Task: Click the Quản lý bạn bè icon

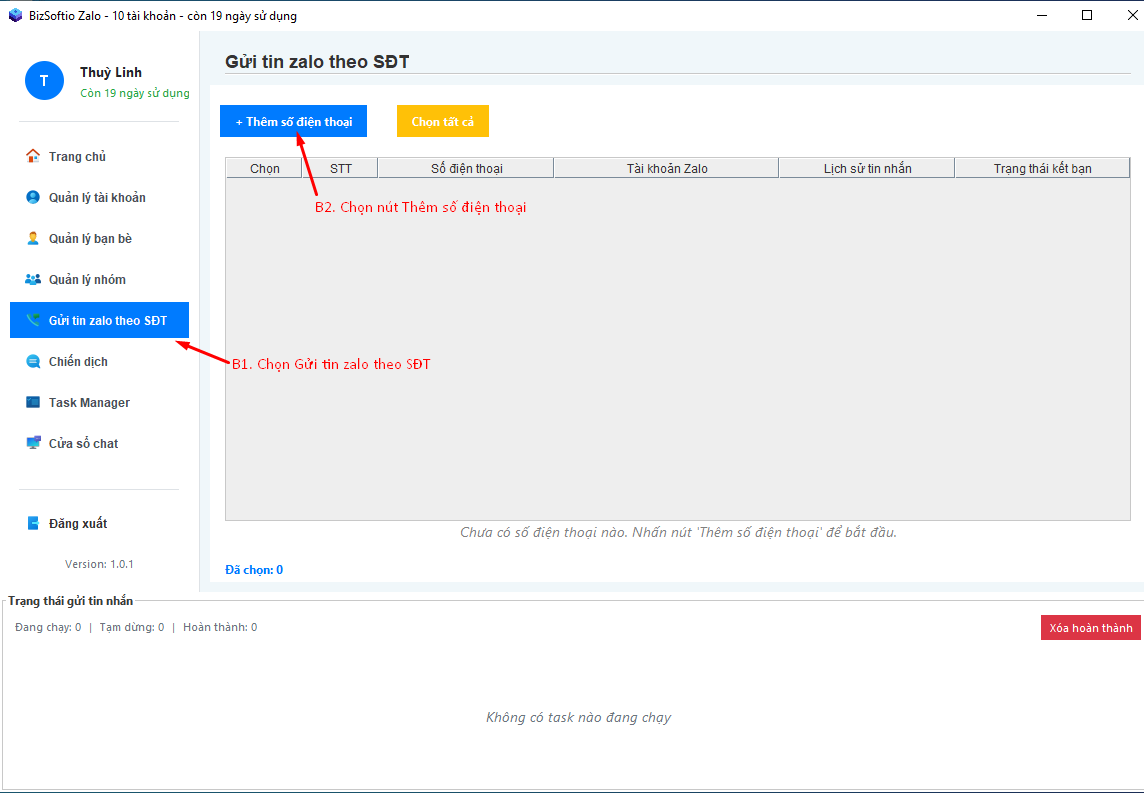Action: point(33,238)
